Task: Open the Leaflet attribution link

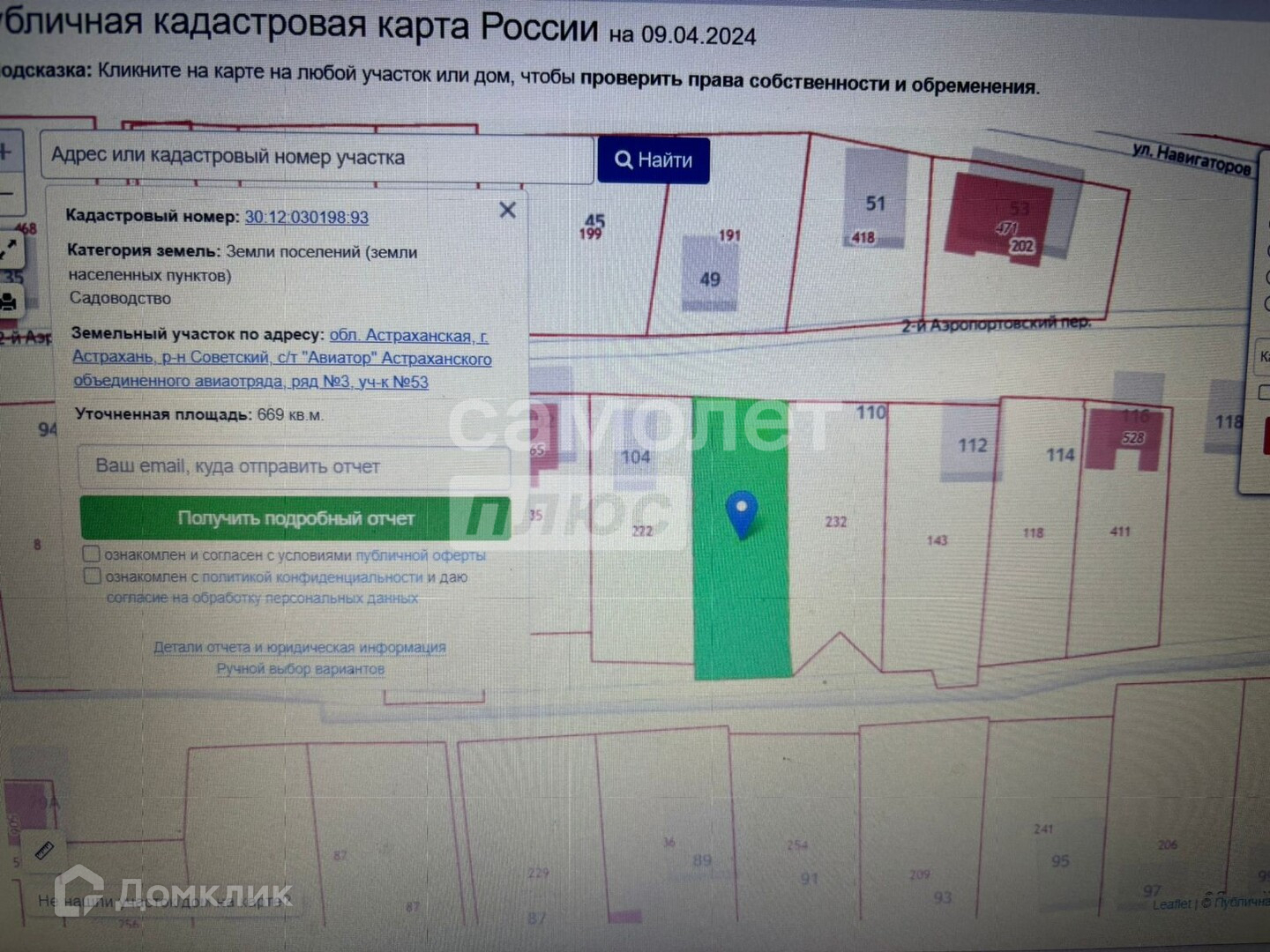Action: pos(1171,904)
